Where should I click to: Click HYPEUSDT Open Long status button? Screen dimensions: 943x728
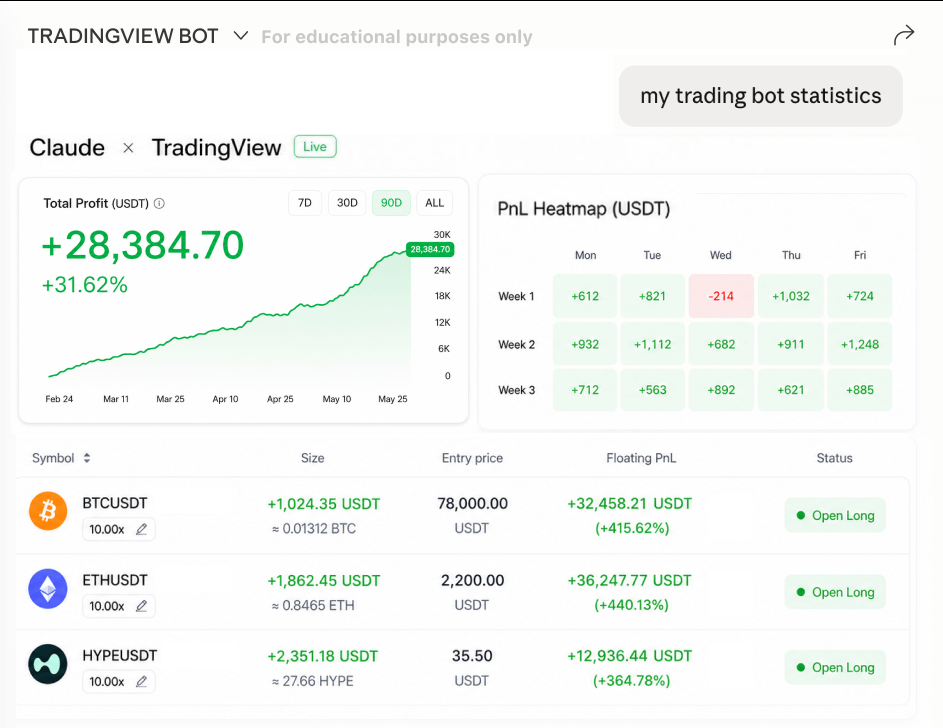coord(835,667)
